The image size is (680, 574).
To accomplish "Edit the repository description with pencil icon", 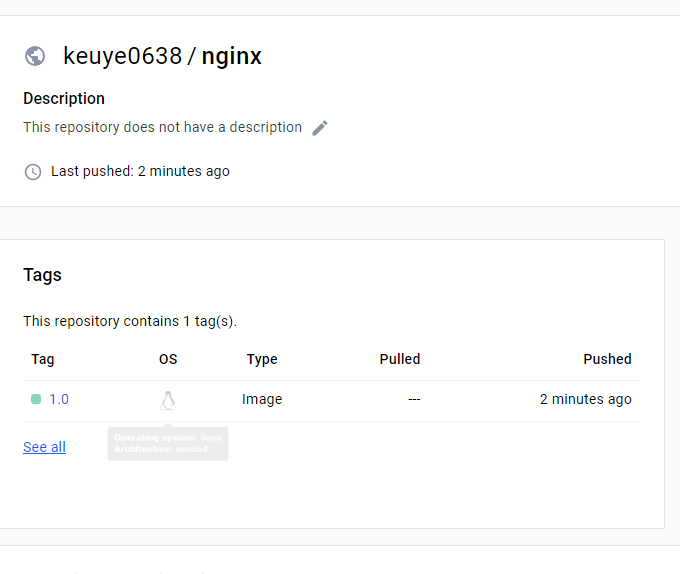I will click(x=320, y=128).
